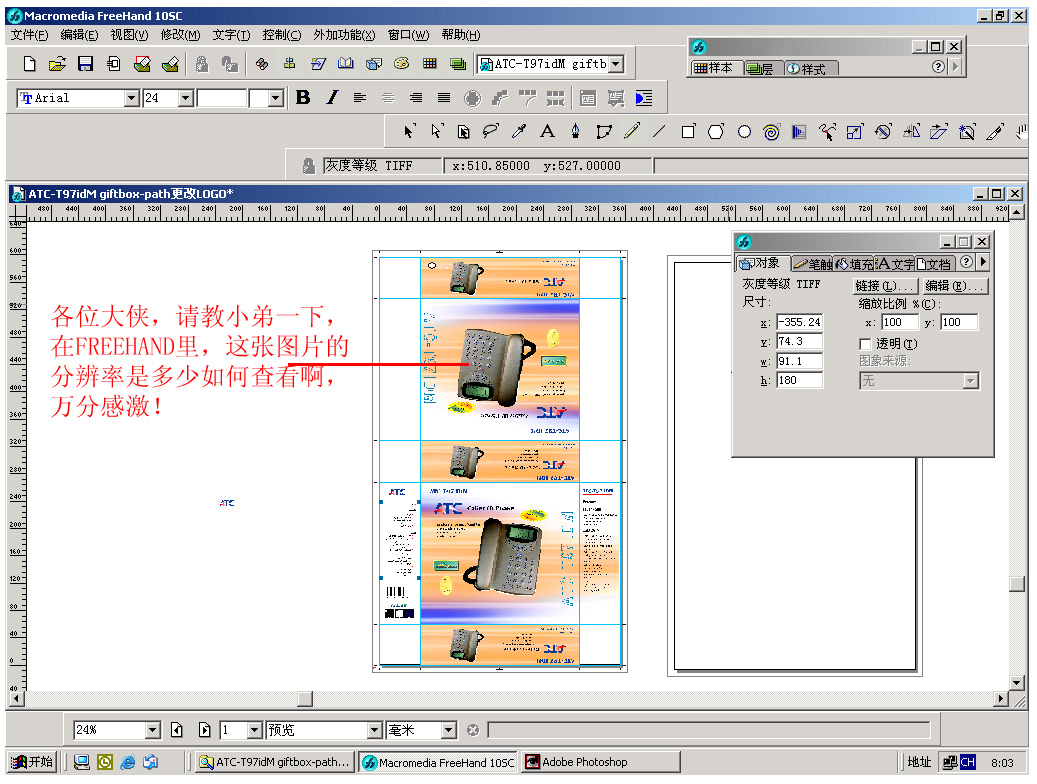This screenshot has width=1037, height=784.
Task: Click the 链接(L)... button
Action: 885,286
